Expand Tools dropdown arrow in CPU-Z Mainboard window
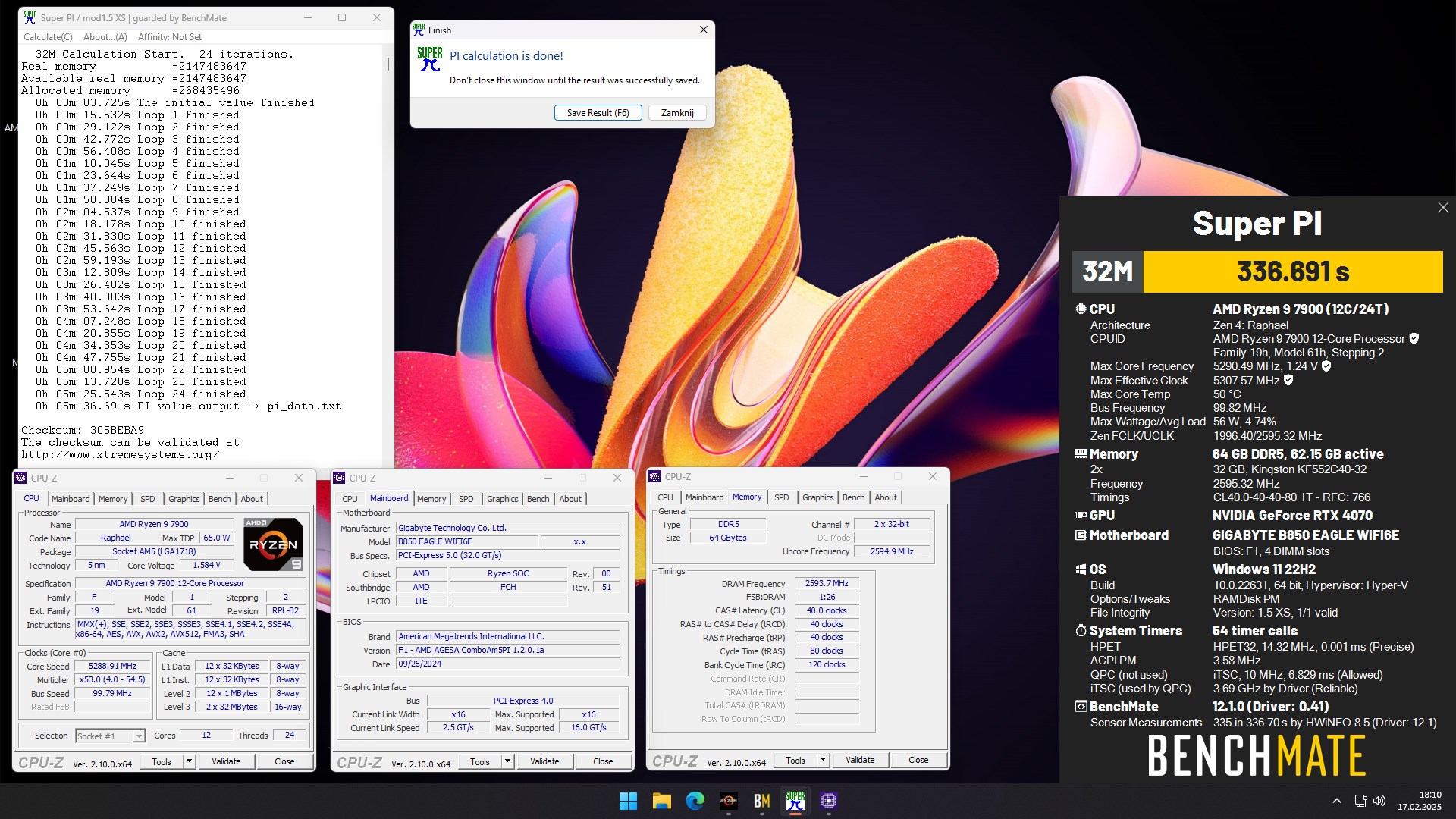1456x819 pixels. (x=507, y=761)
